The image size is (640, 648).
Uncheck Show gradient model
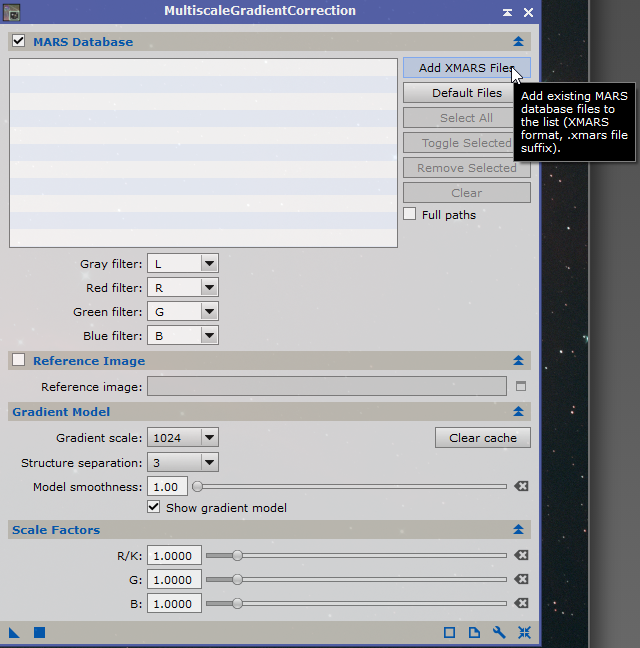(x=154, y=508)
